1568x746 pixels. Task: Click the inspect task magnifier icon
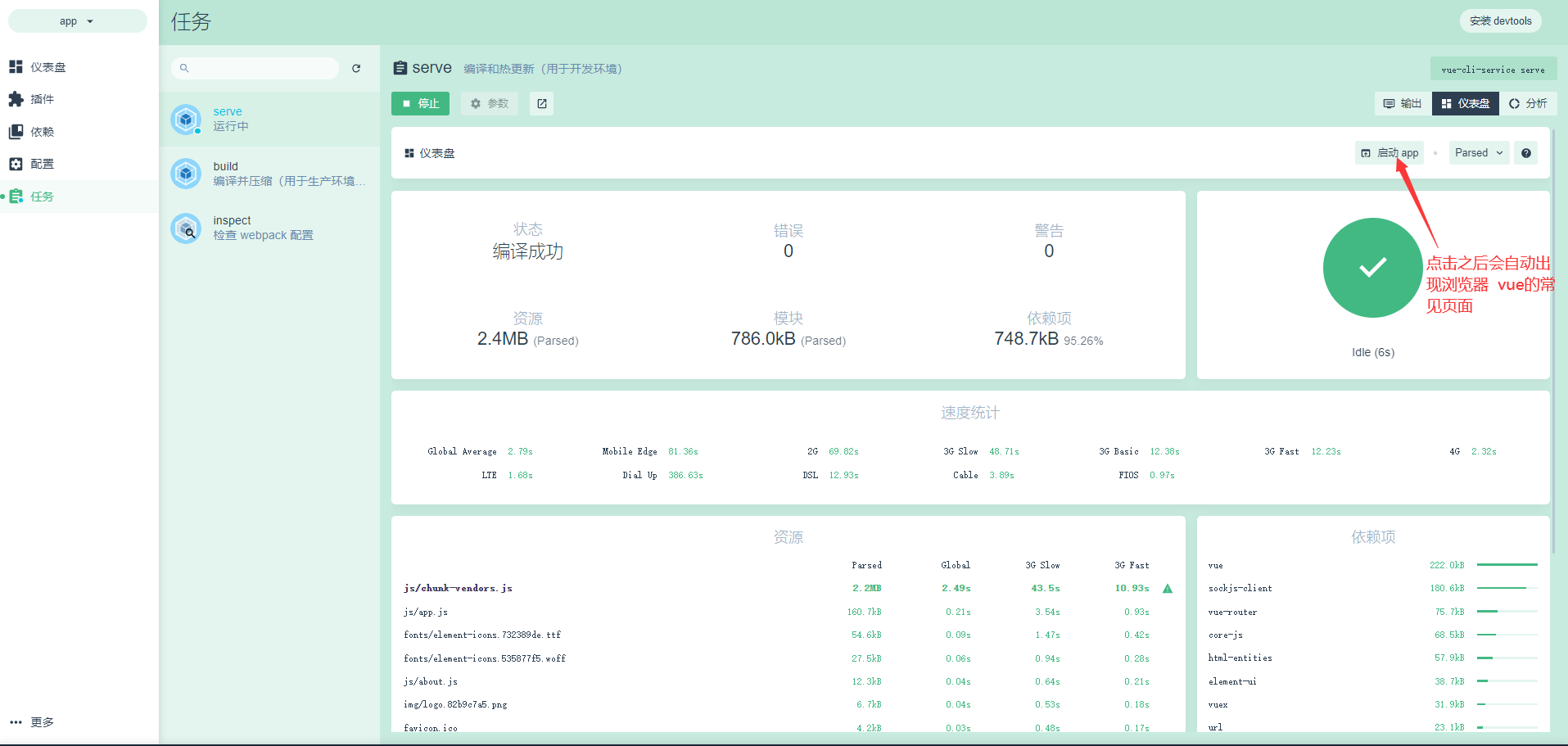186,228
